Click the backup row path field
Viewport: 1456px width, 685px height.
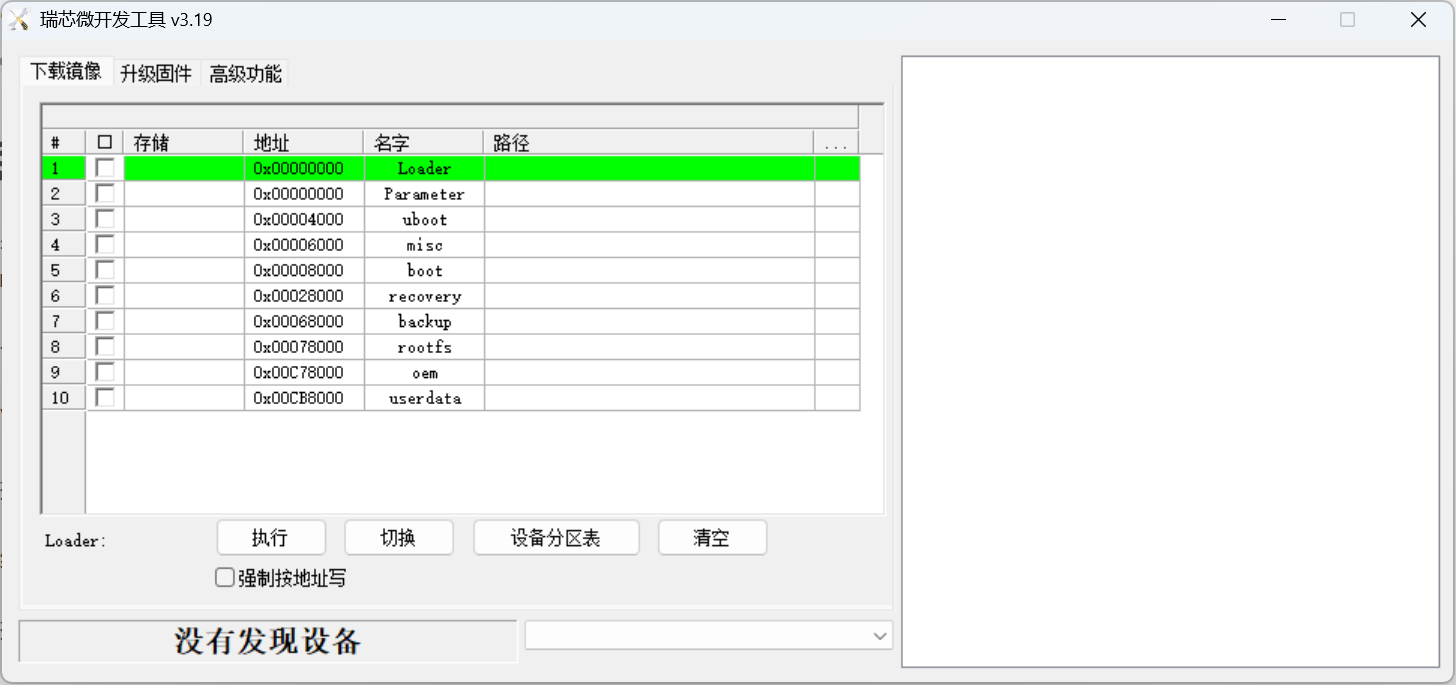649,322
